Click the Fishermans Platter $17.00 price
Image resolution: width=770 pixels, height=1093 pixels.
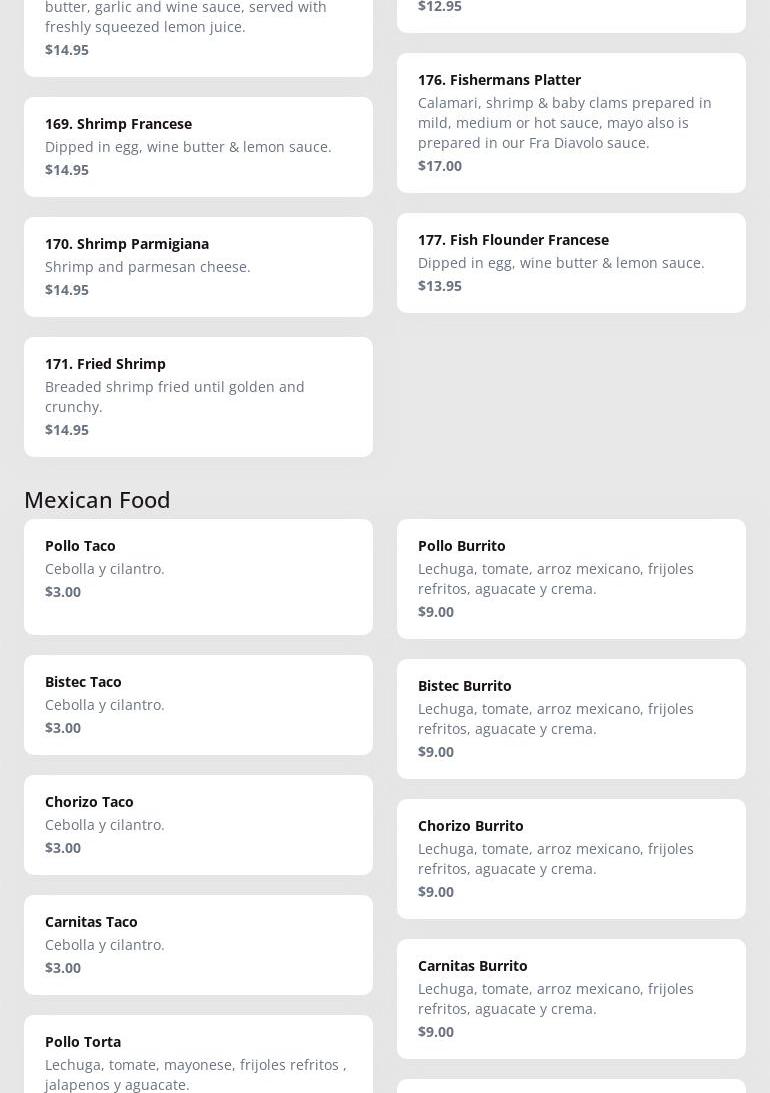click(440, 166)
